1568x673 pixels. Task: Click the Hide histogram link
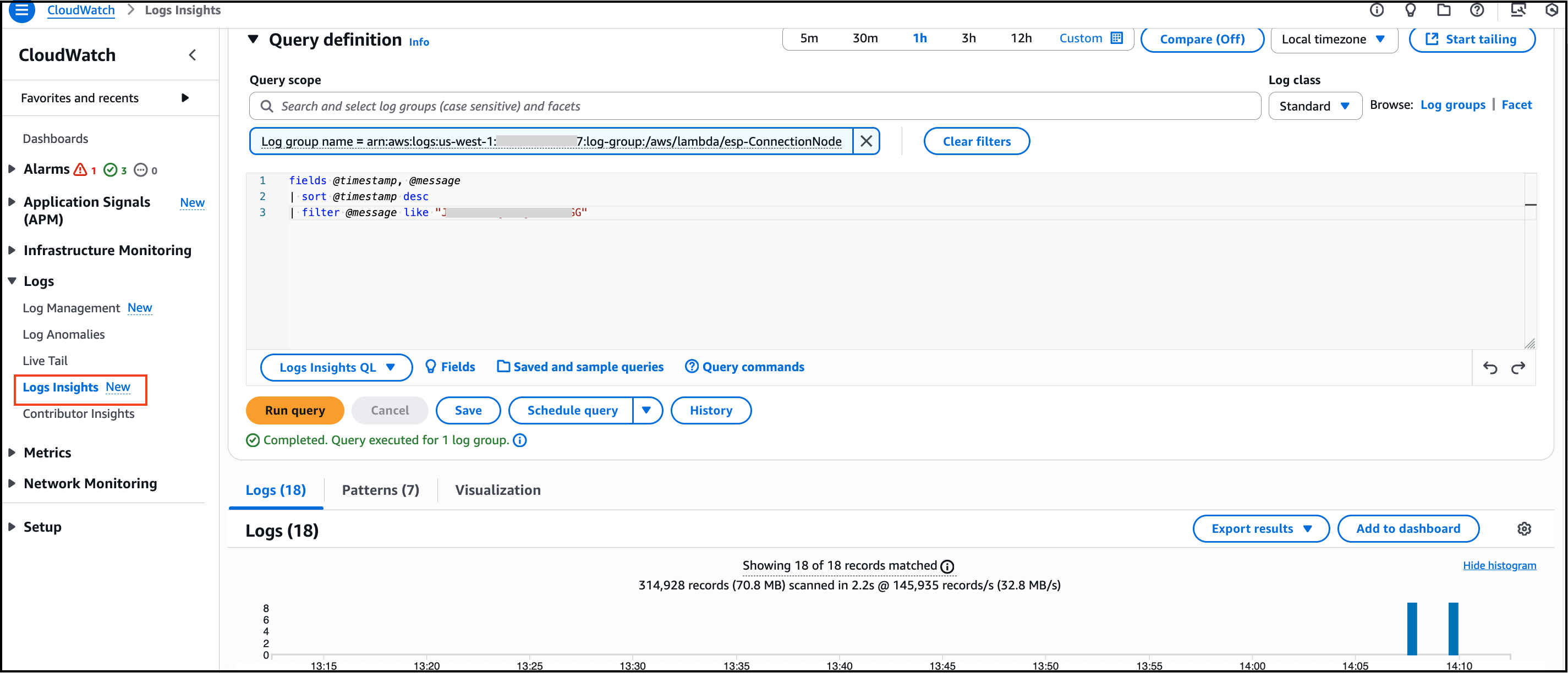click(1499, 566)
